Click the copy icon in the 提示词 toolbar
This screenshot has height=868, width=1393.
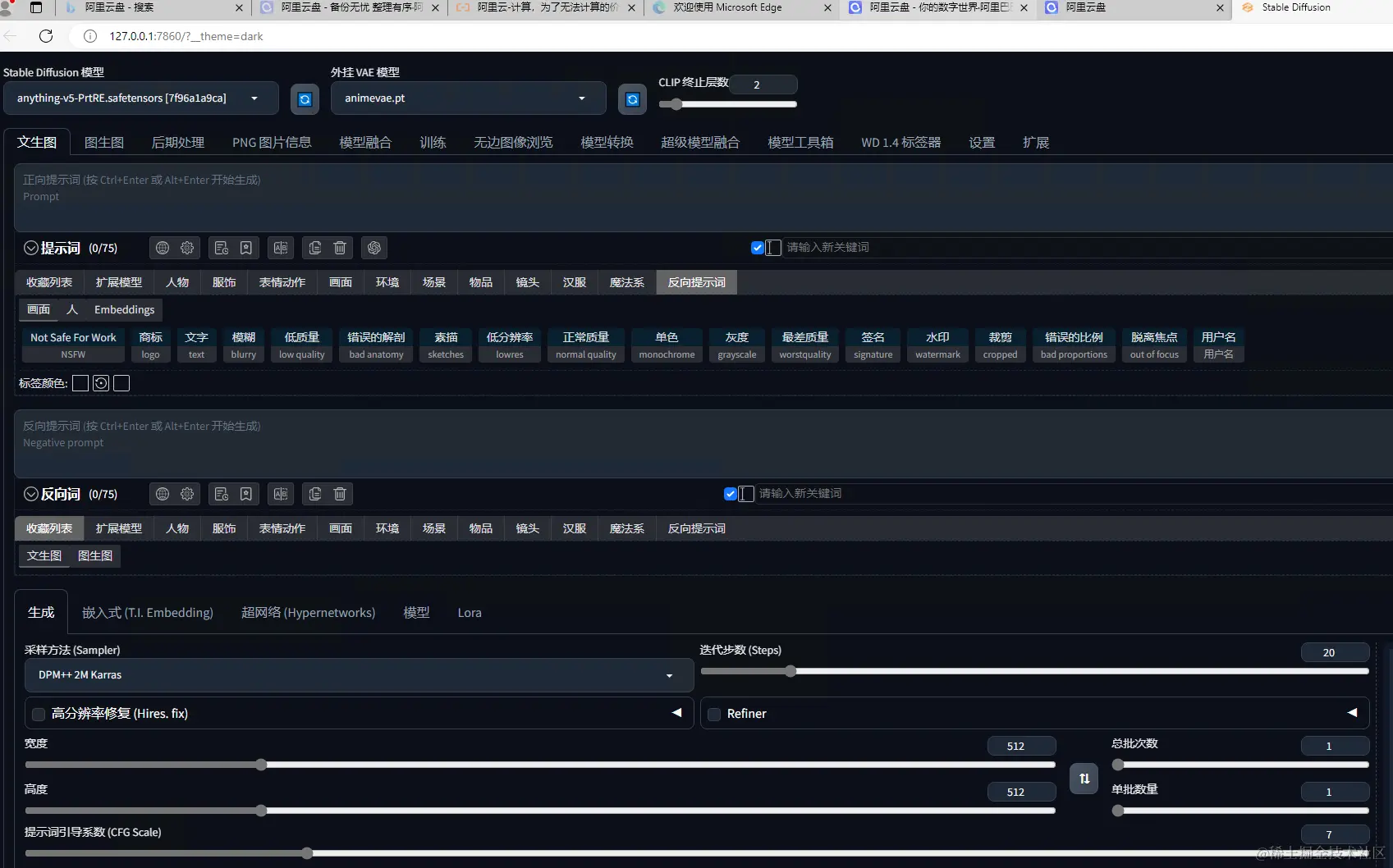click(x=315, y=248)
